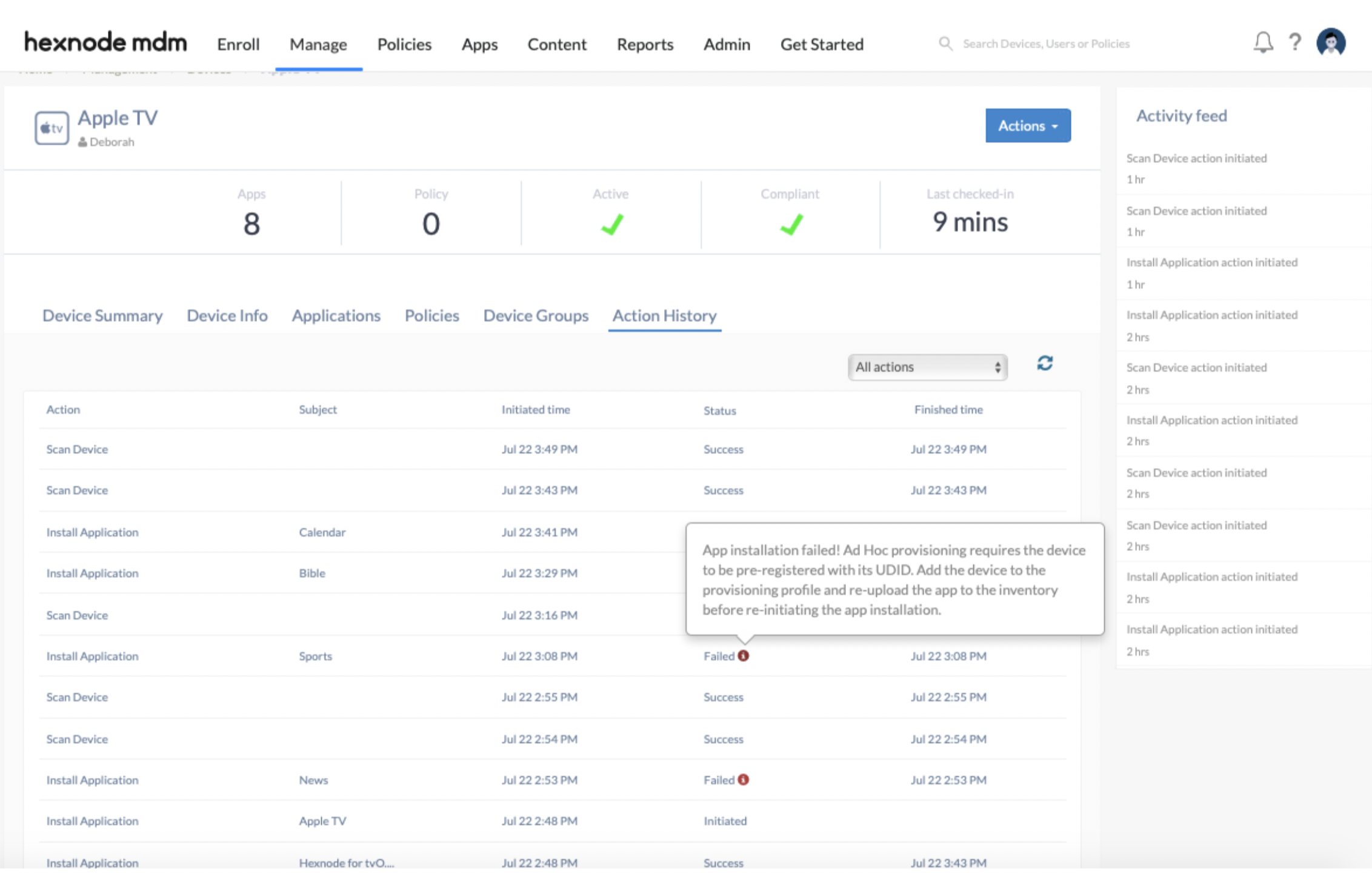
Task: Open the Apps top menu
Action: (479, 44)
